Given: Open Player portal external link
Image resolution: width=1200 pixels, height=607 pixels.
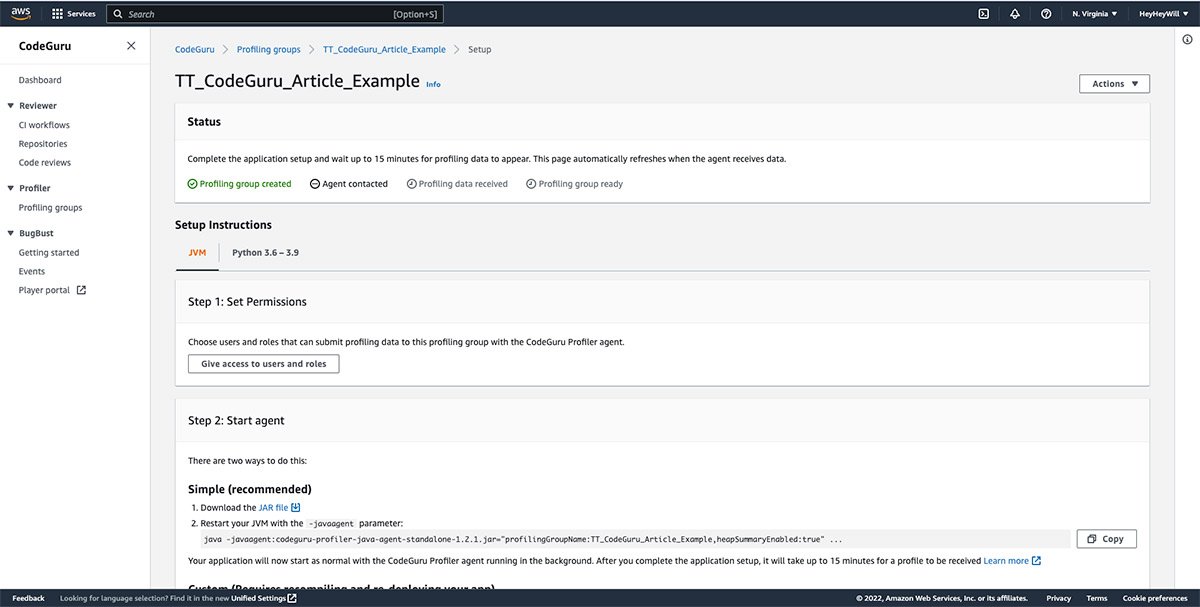Looking at the screenshot, I should [x=52, y=290].
